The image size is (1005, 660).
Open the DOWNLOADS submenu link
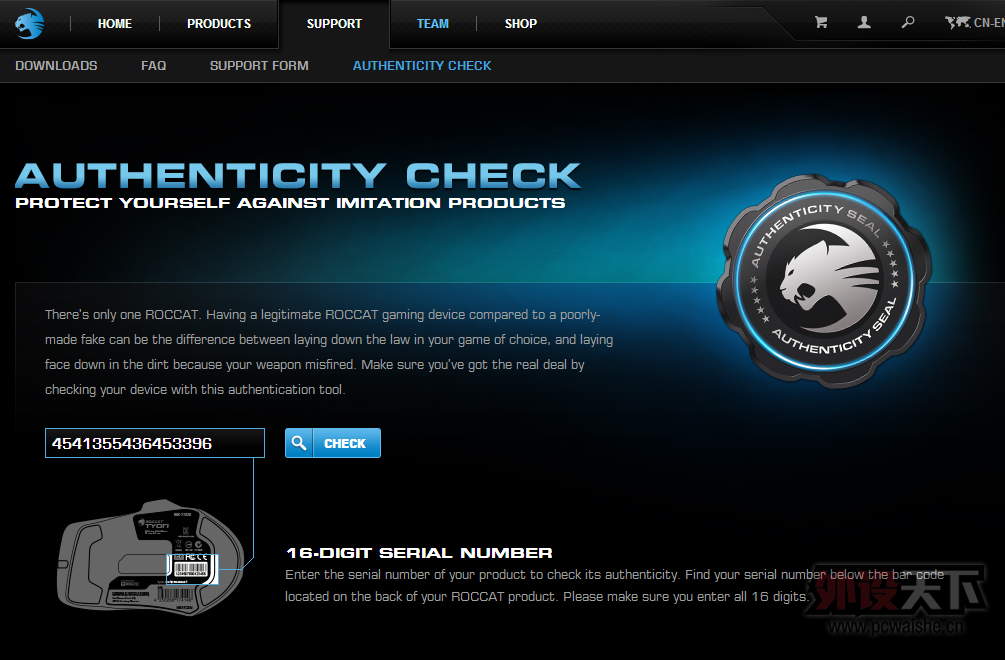pos(56,65)
